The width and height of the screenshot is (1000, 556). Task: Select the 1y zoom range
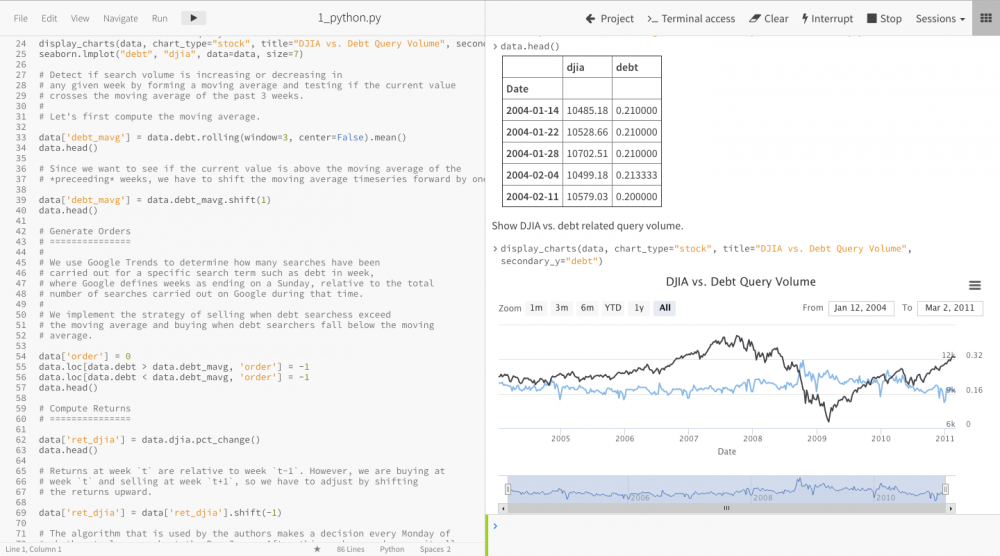pos(639,308)
